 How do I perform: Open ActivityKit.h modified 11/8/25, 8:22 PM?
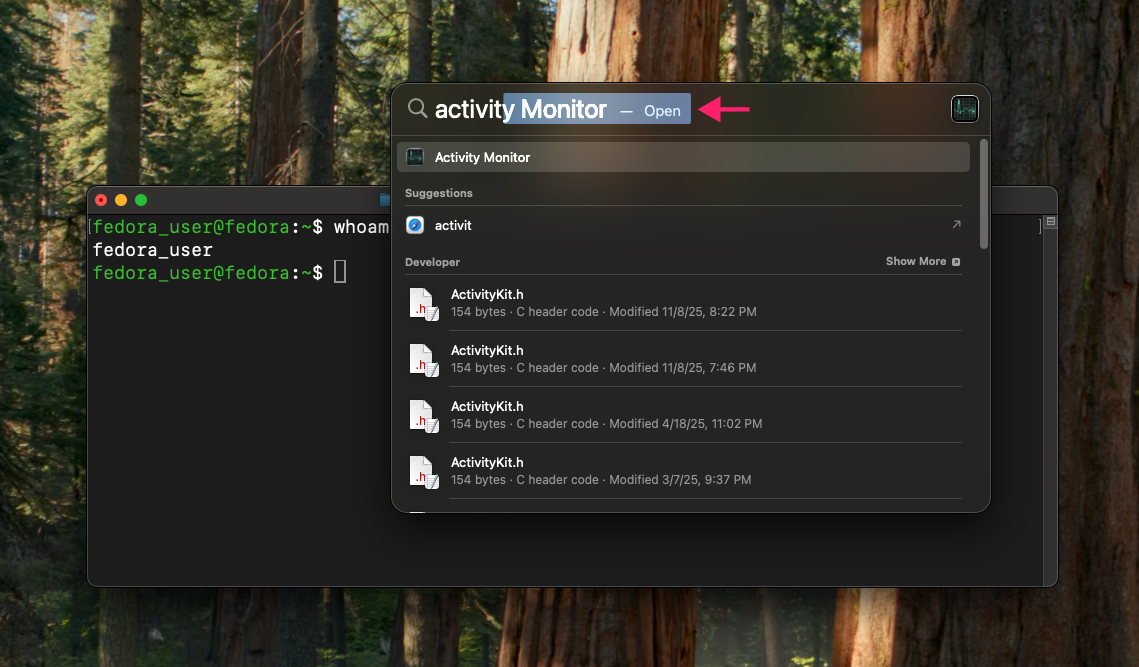coord(683,303)
